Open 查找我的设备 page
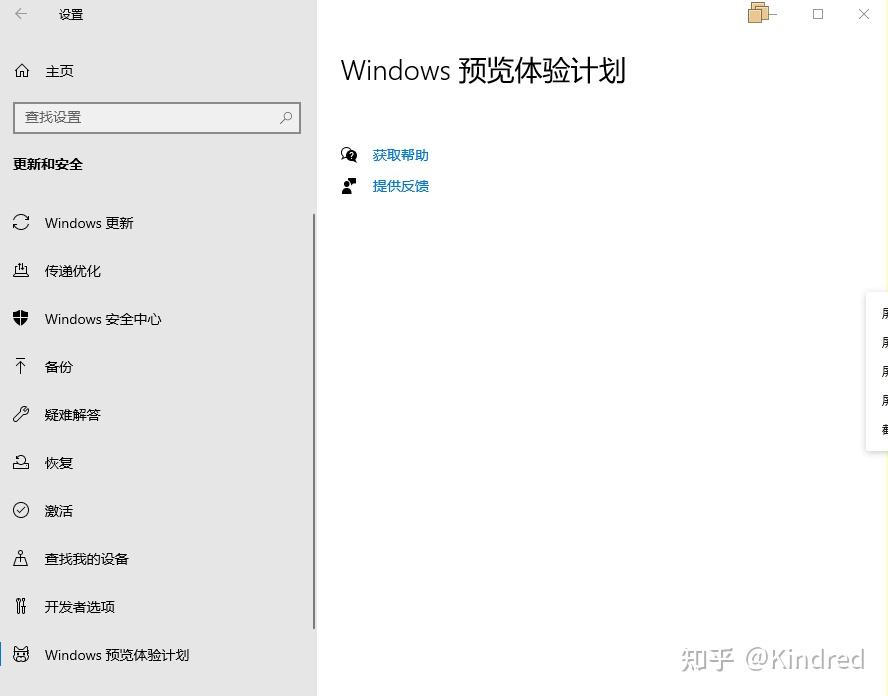Viewport: 888px width, 696px height. 87,560
